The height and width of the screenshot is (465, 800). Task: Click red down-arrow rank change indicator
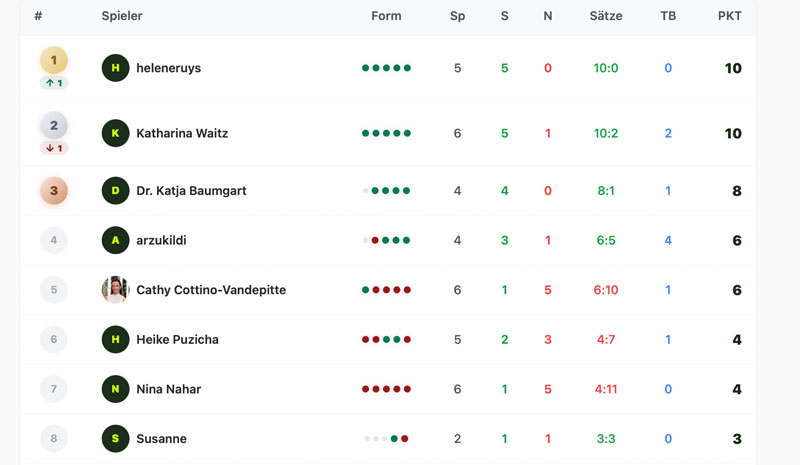point(54,148)
